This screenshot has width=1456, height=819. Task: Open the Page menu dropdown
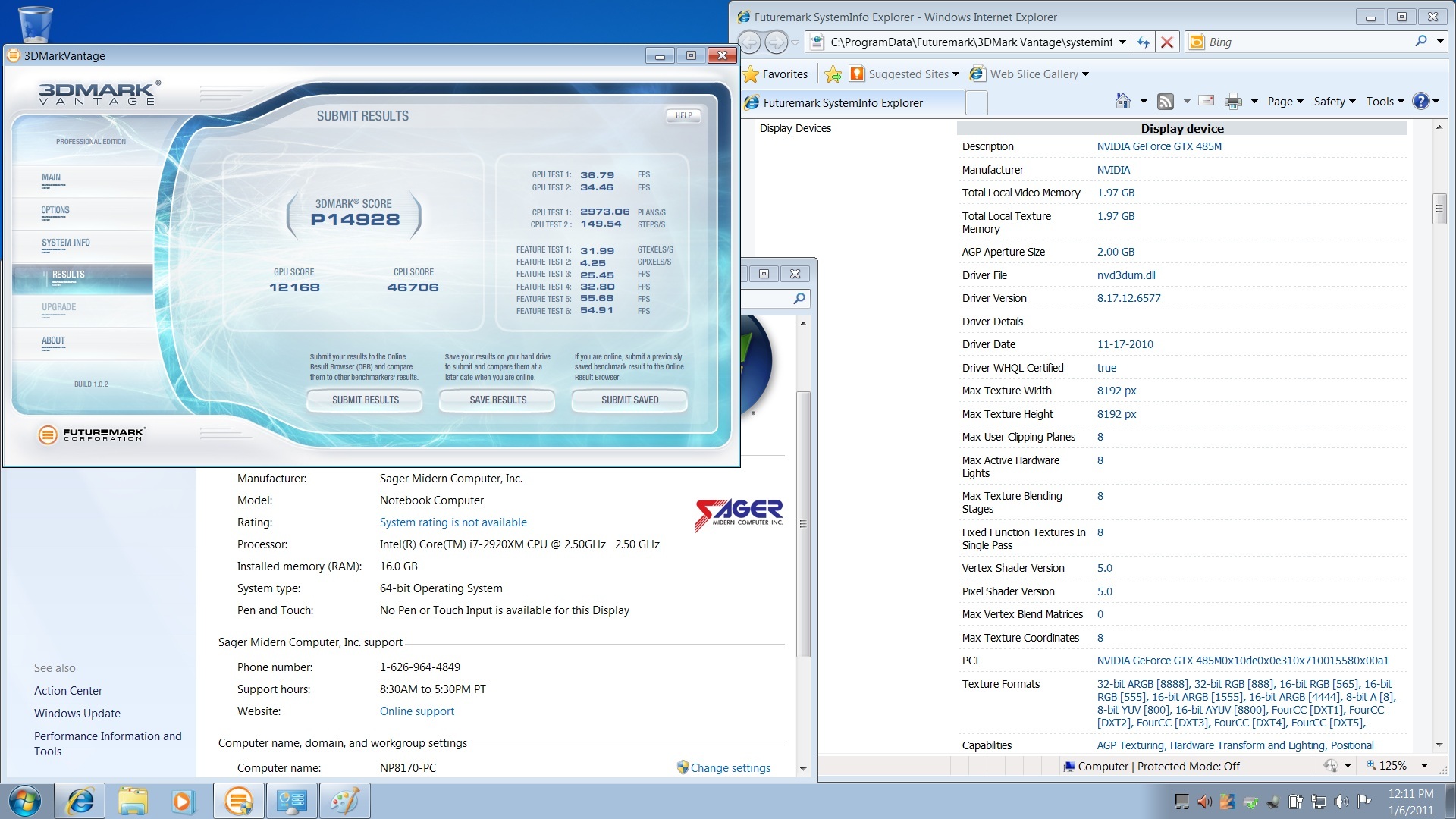pos(1285,101)
